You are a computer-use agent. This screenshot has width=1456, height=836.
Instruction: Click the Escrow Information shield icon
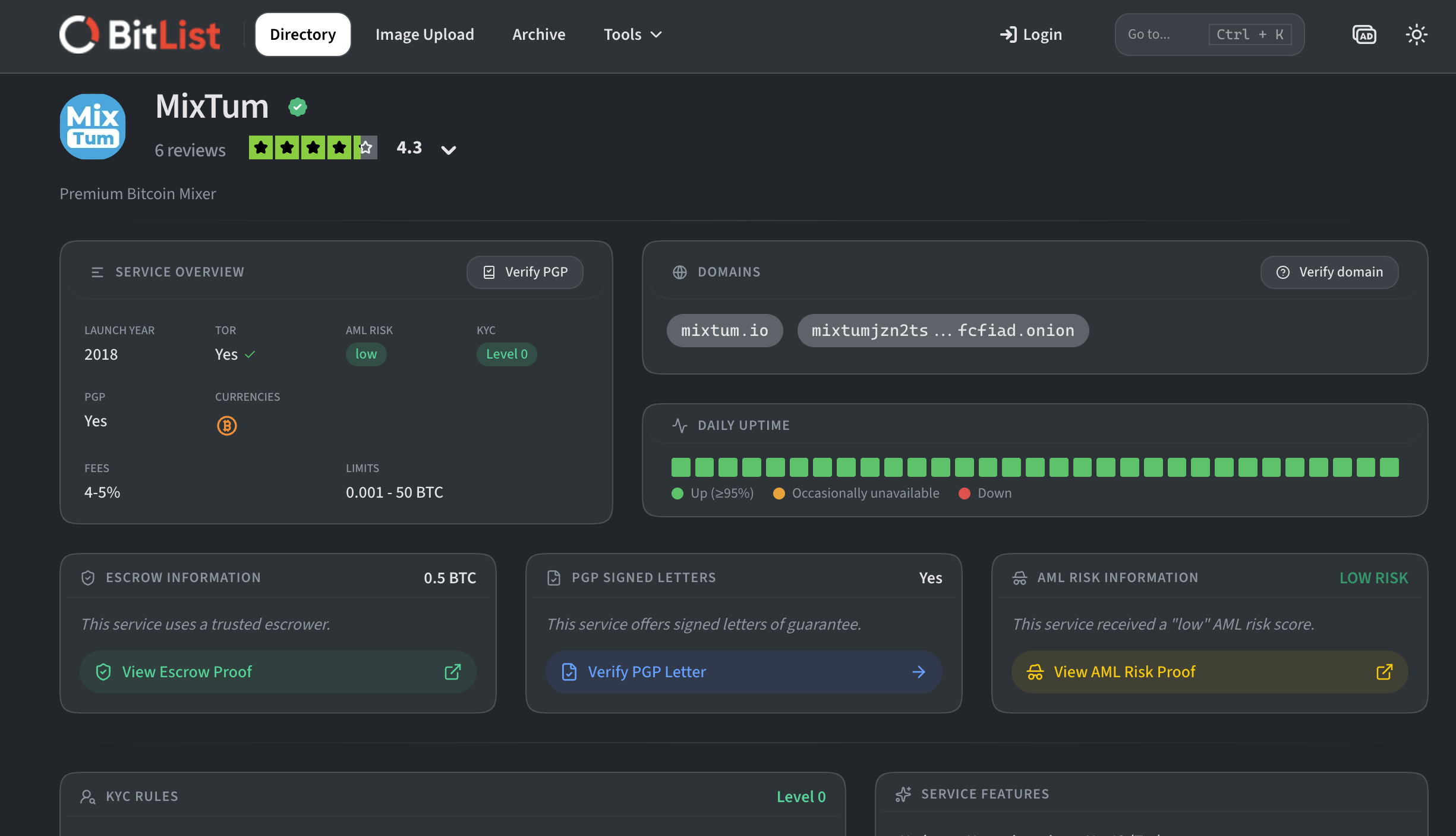click(x=88, y=578)
